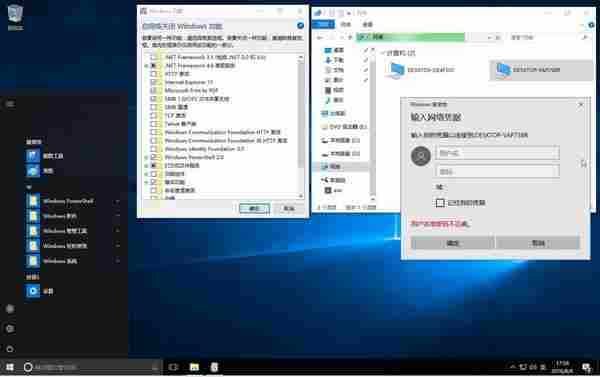Toggle the .NET Framework 3.5 checkbox
The image size is (600, 377).
point(154,57)
